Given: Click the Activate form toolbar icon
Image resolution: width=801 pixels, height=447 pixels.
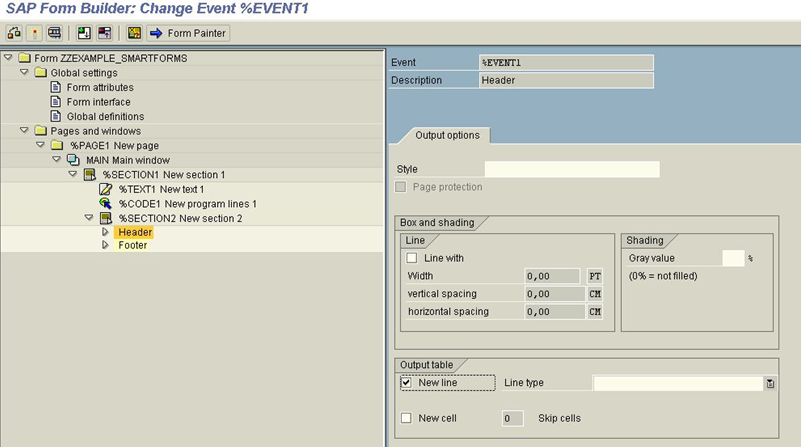Looking at the screenshot, I should [x=34, y=33].
